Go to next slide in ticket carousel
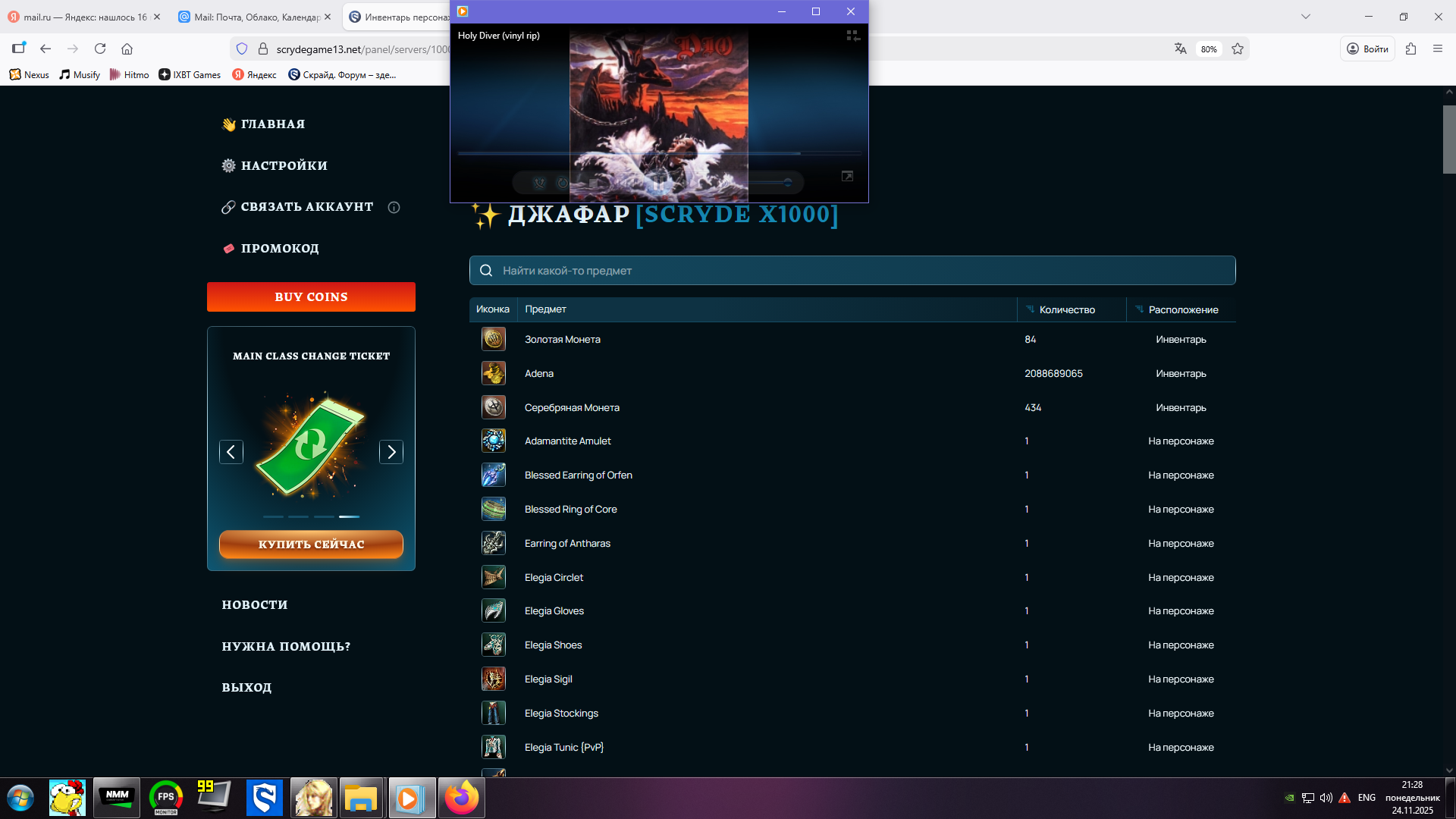The image size is (1456, 819). point(391,452)
